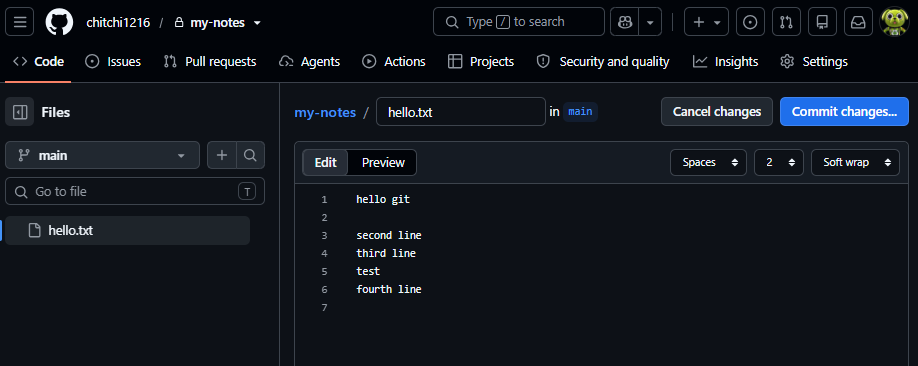The height and width of the screenshot is (366, 918).
Task: Click the 'test' line in editor
Action: point(368,271)
